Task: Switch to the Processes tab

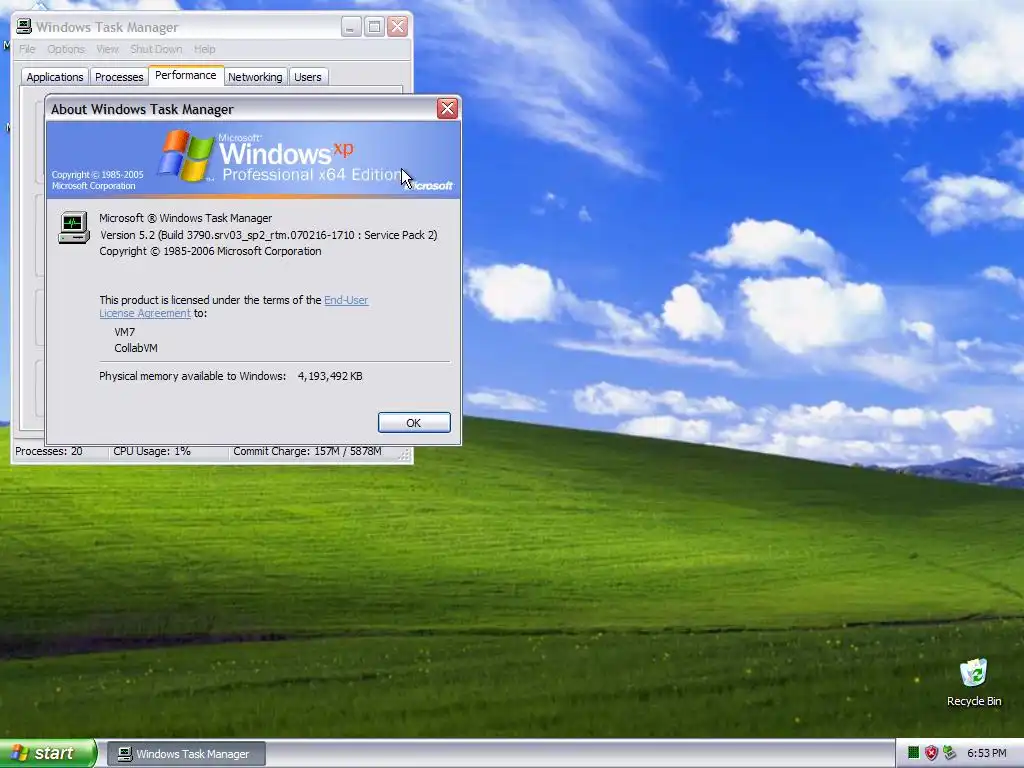Action: [119, 77]
